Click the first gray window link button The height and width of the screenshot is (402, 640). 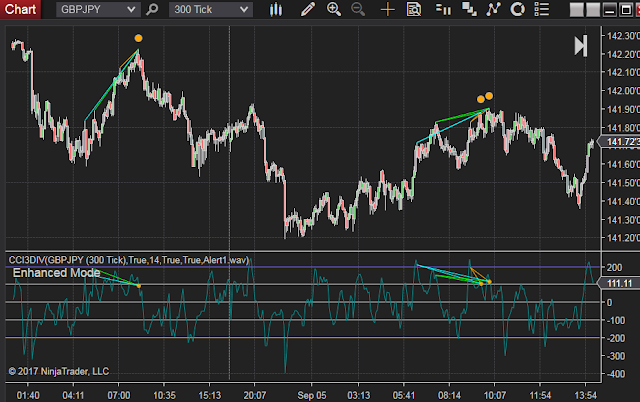coord(576,10)
